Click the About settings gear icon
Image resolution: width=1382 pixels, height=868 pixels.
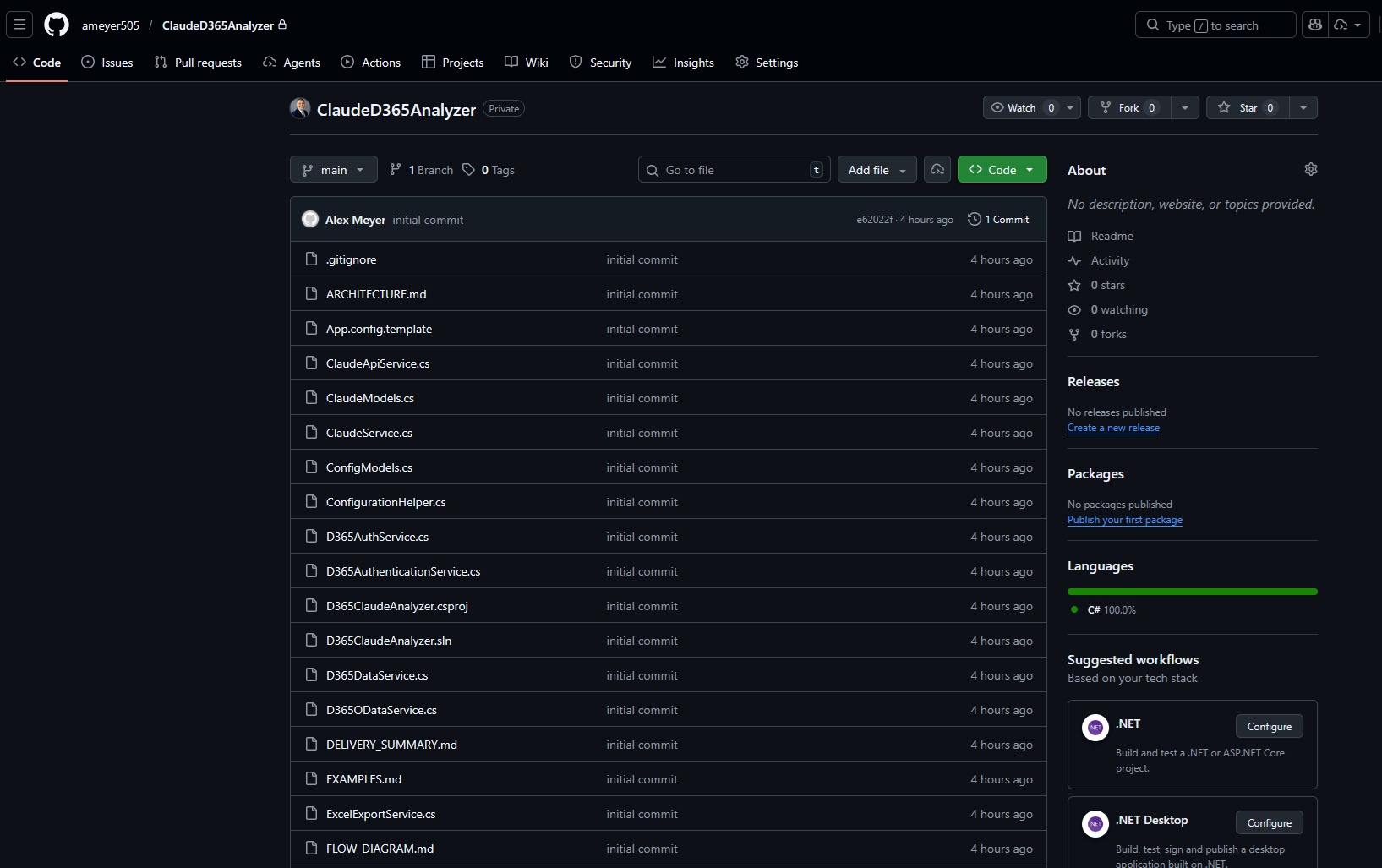pyautogui.click(x=1310, y=170)
